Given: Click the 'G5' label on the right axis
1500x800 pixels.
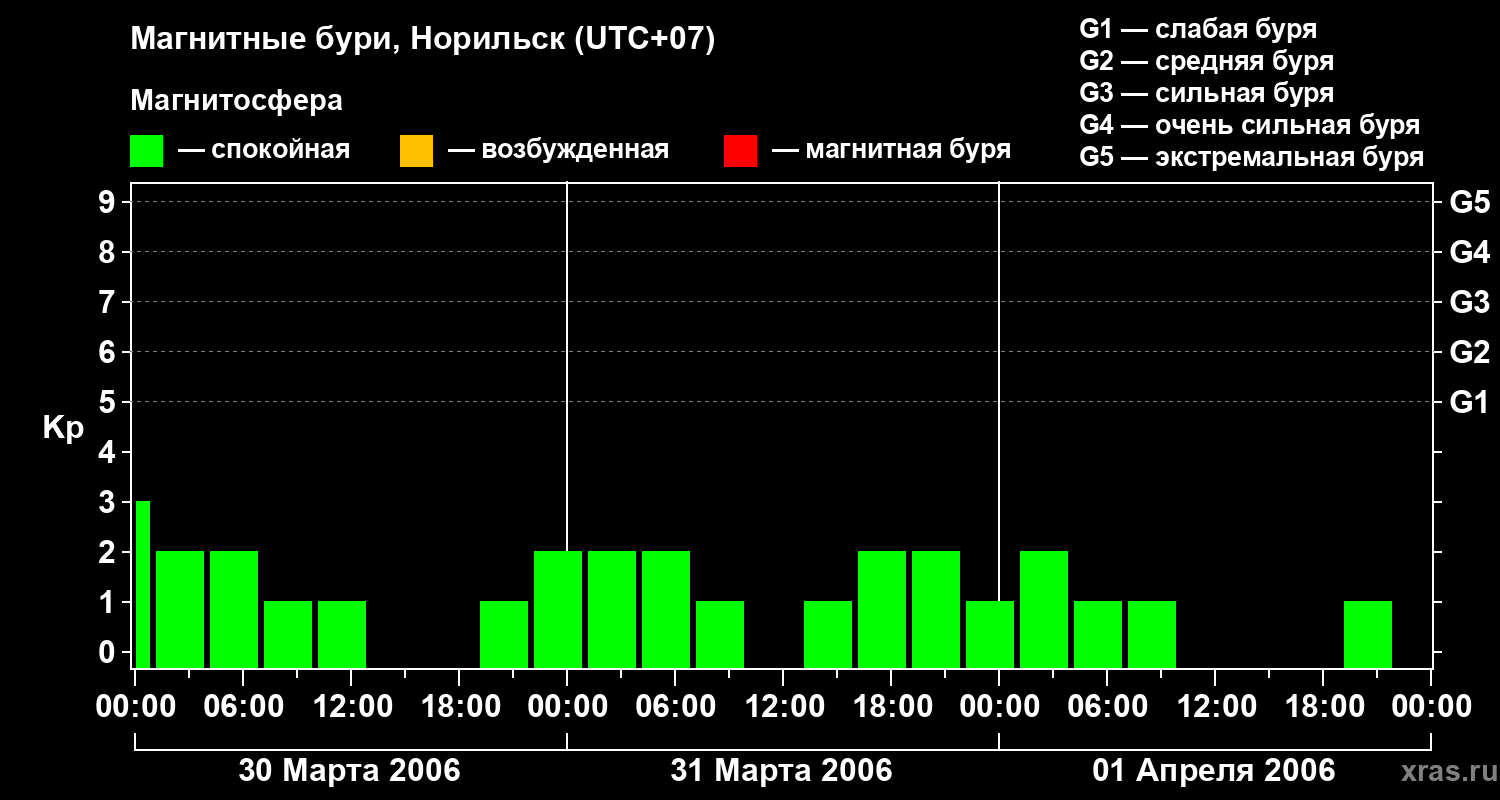Looking at the screenshot, I should coord(1469,203).
